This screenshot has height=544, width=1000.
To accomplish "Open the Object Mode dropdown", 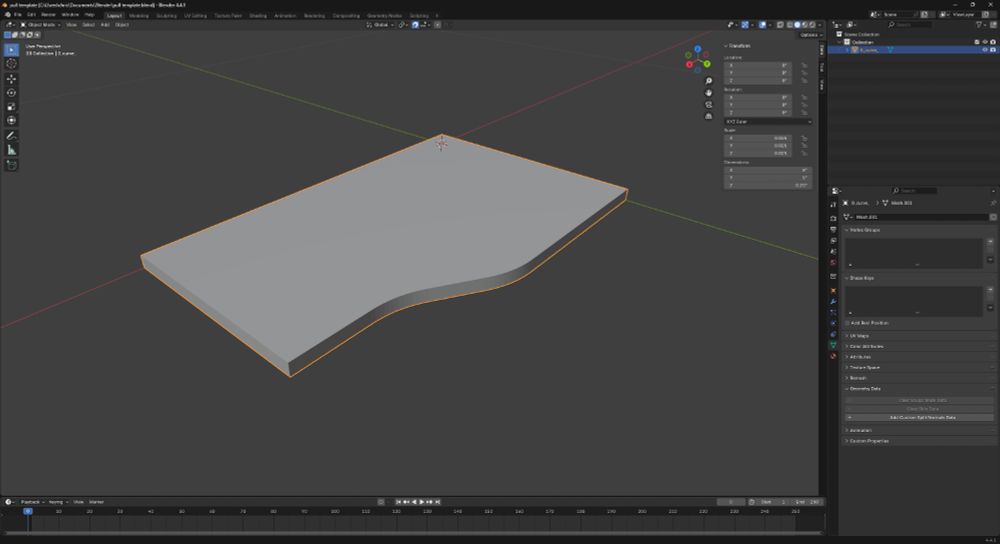I will (x=41, y=25).
